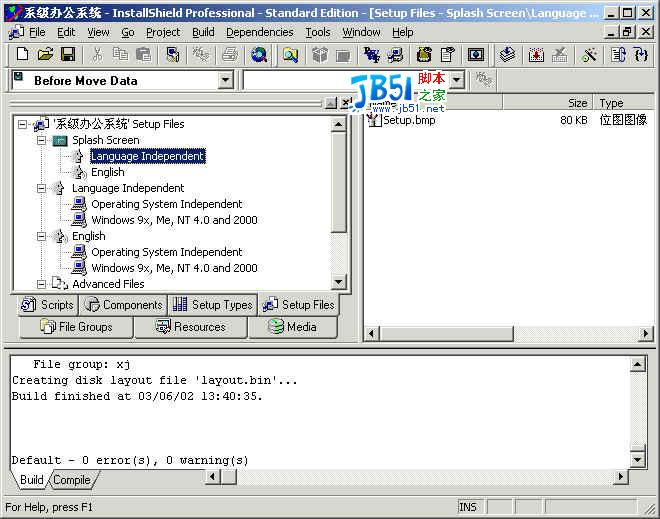The height and width of the screenshot is (519, 660).
Task: Close the workspace pane with X button
Action: 346,103
